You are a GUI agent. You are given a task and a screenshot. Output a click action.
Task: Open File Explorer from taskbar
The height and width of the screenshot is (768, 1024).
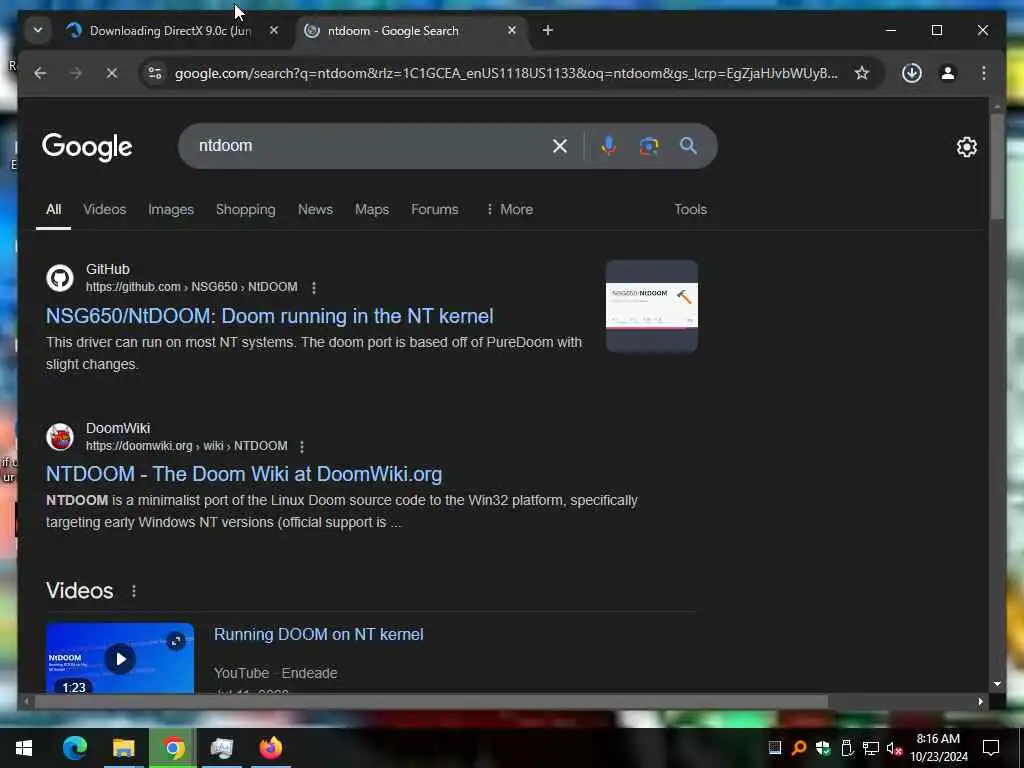pyautogui.click(x=123, y=748)
